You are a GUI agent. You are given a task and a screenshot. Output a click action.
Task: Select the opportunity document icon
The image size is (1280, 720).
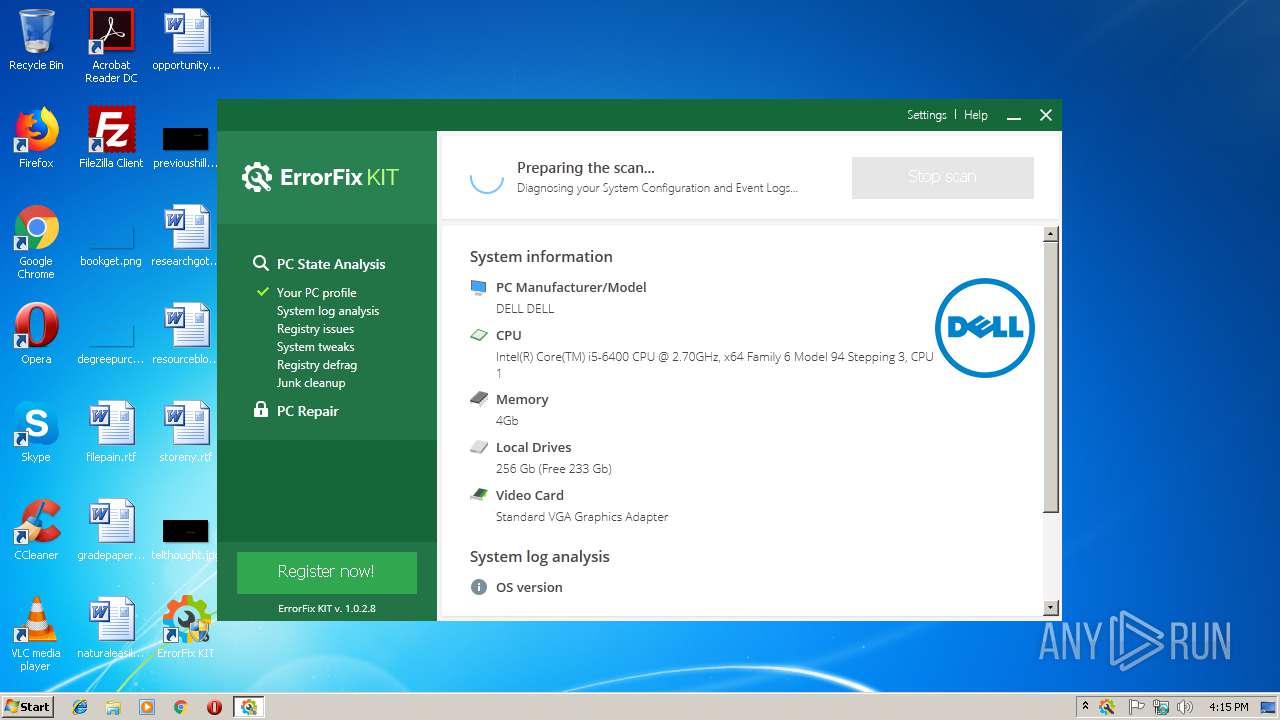pos(186,40)
